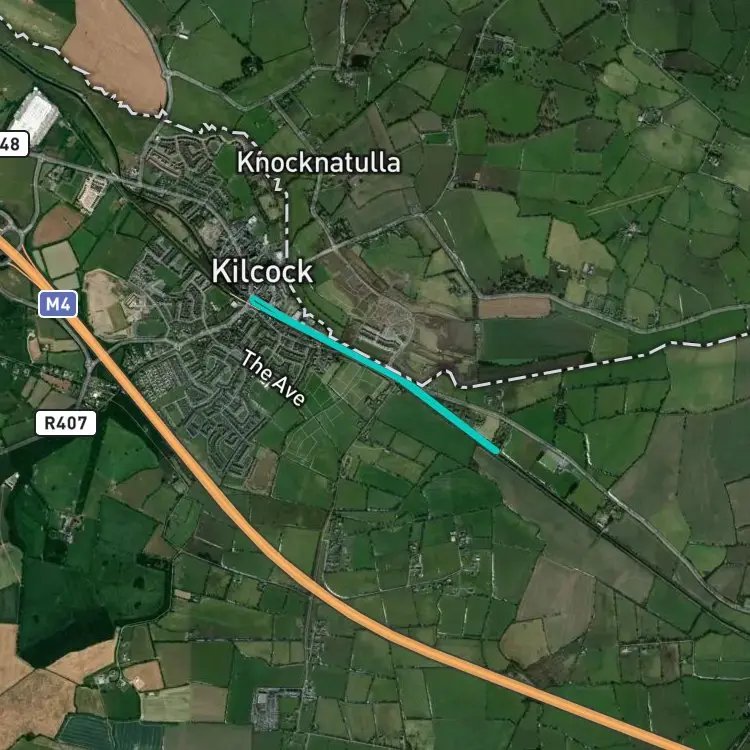Screen dimensions: 750x750
Task: Click the white warehouse building rooftop
Action: [34, 116]
